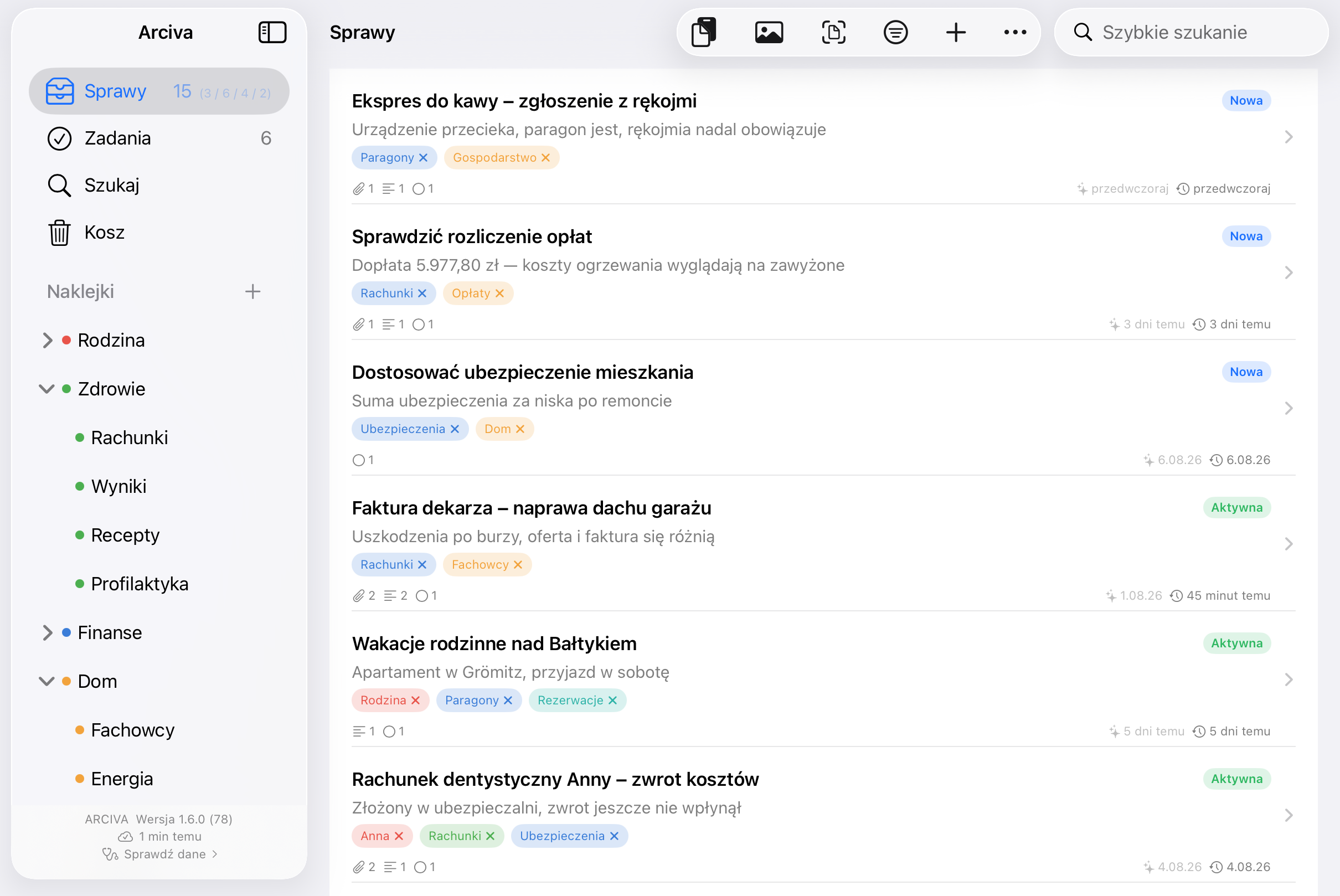Select the Rachunki label under Zdrowie
Viewport: 1340px width, 896px height.
coord(129,437)
